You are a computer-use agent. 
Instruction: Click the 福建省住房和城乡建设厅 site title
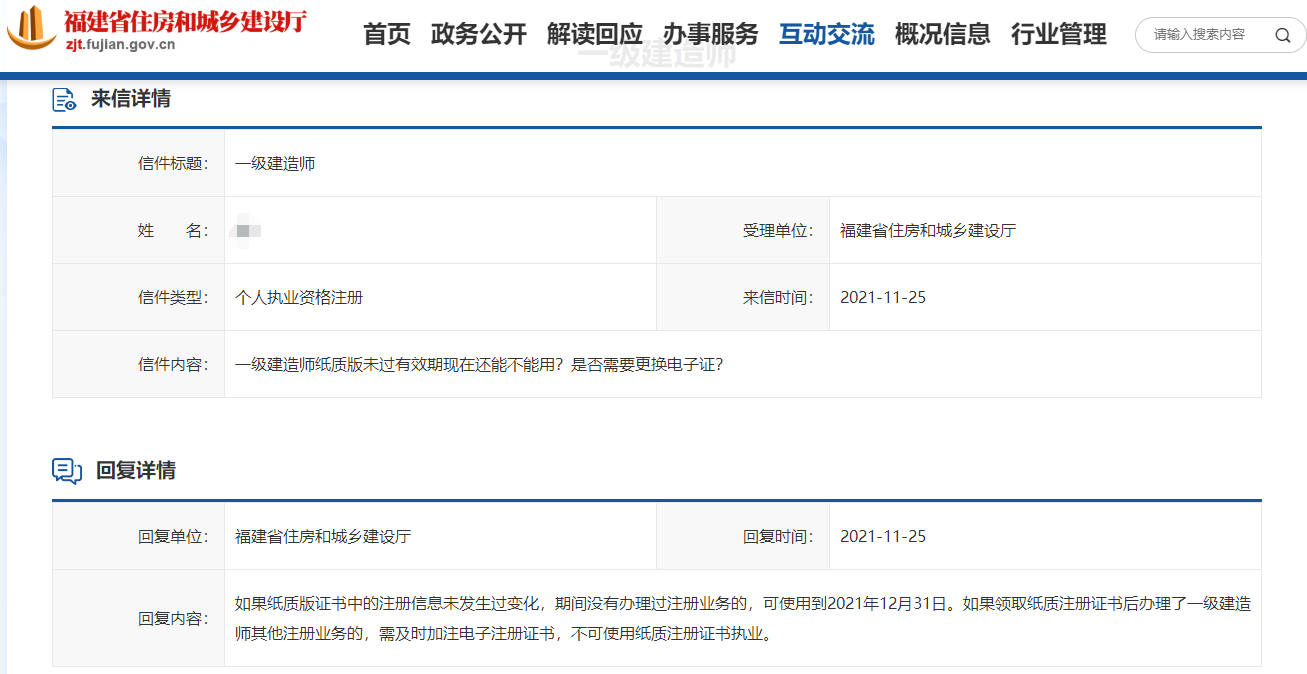coord(186,21)
